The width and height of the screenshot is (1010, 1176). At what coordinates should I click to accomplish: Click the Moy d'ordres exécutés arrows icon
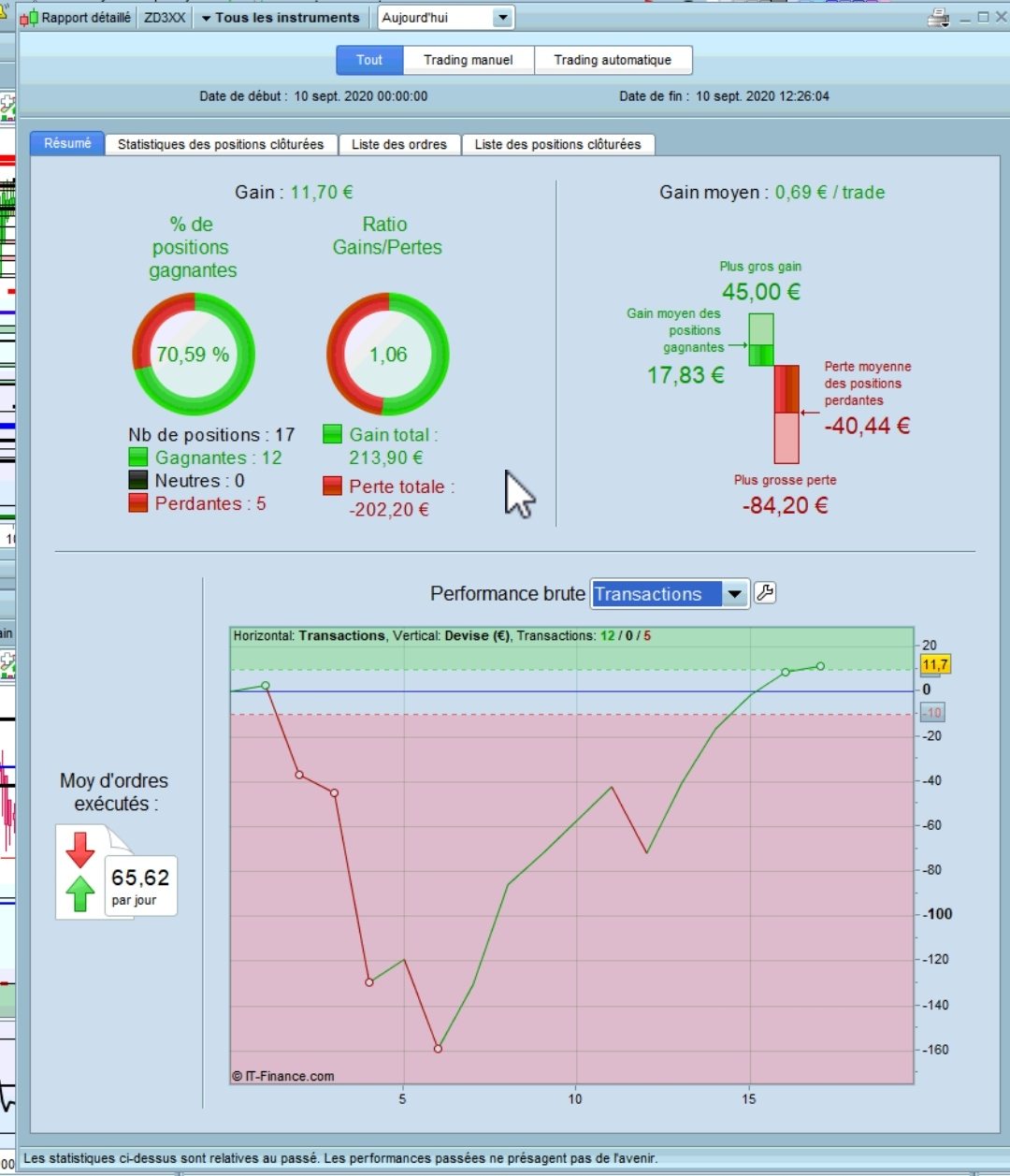click(x=80, y=872)
